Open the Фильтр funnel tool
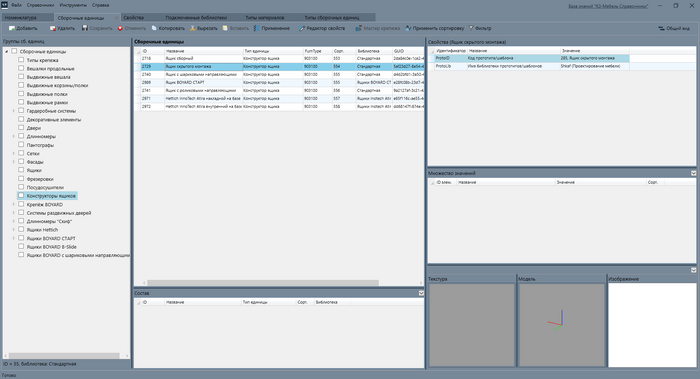Screen dimensions: 700x379 coord(480,28)
